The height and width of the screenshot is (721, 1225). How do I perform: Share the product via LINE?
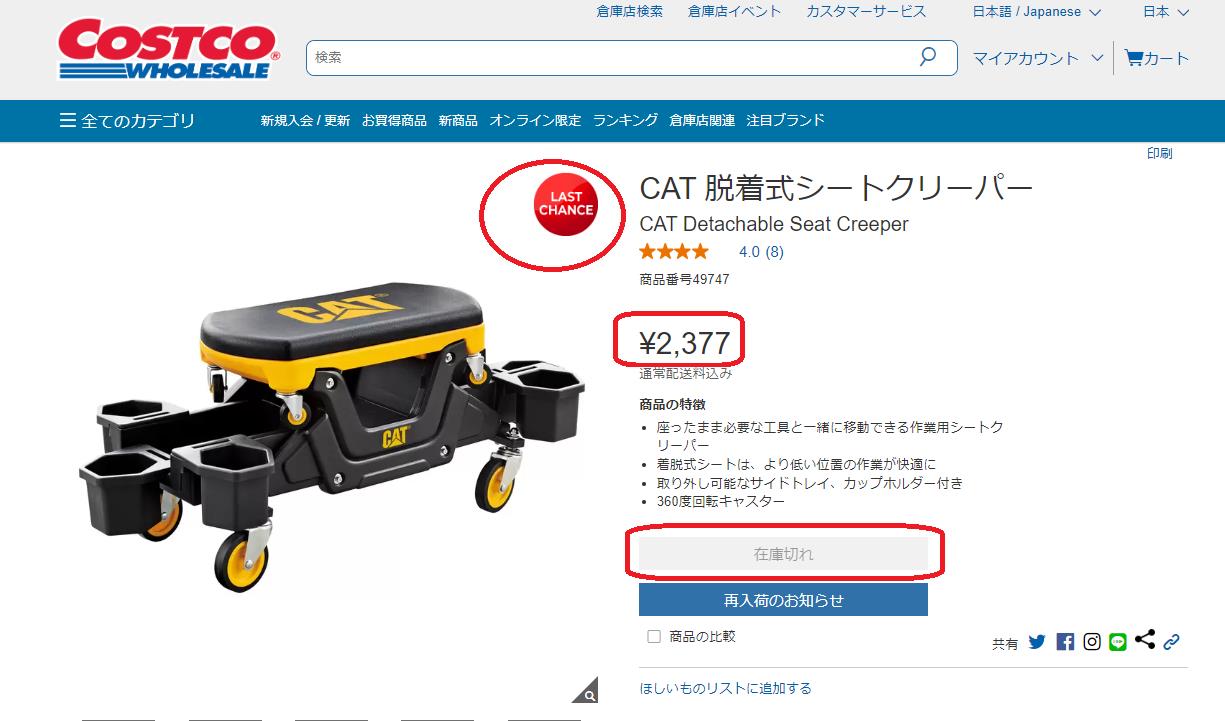[x=1118, y=642]
